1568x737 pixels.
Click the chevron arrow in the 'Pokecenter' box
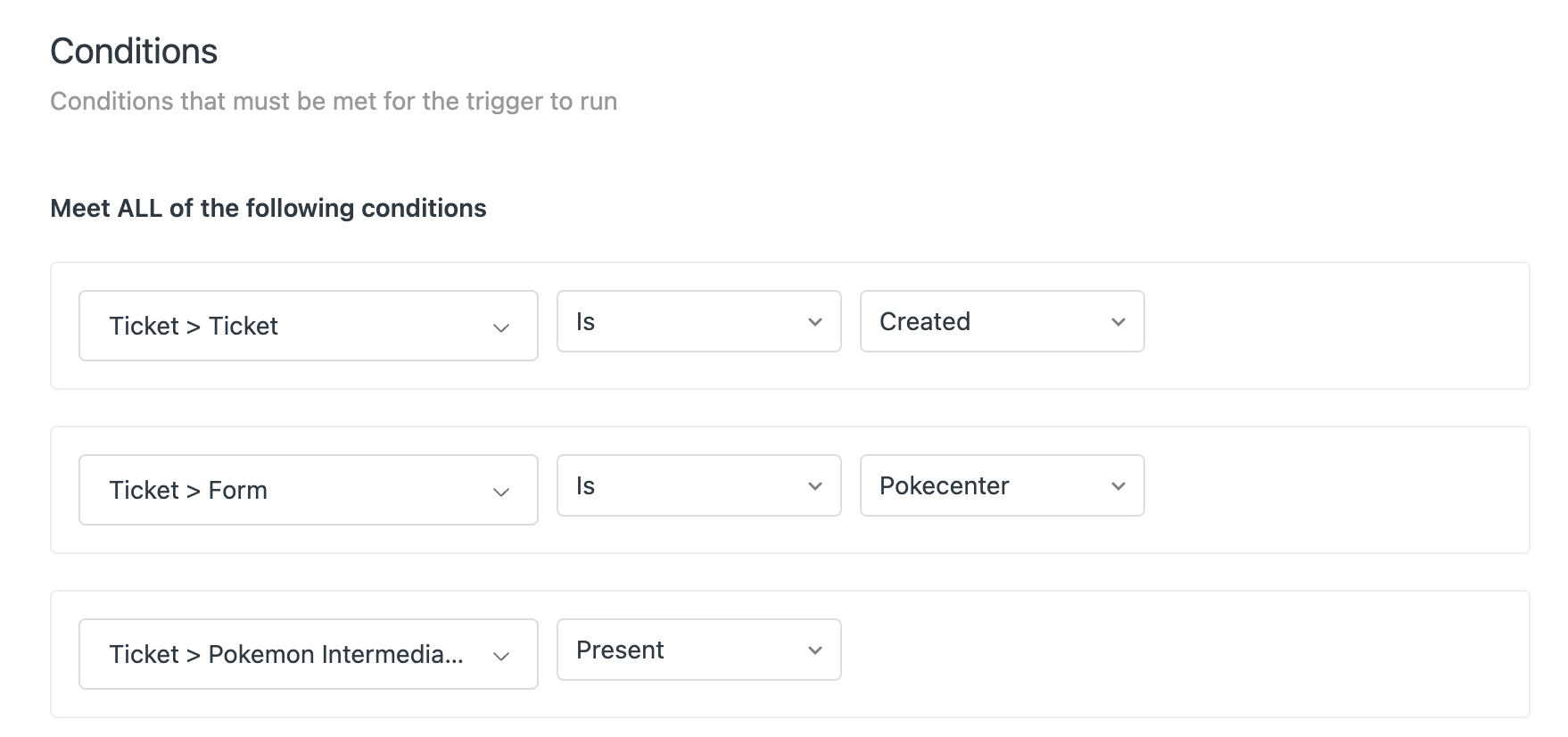[x=1118, y=486]
